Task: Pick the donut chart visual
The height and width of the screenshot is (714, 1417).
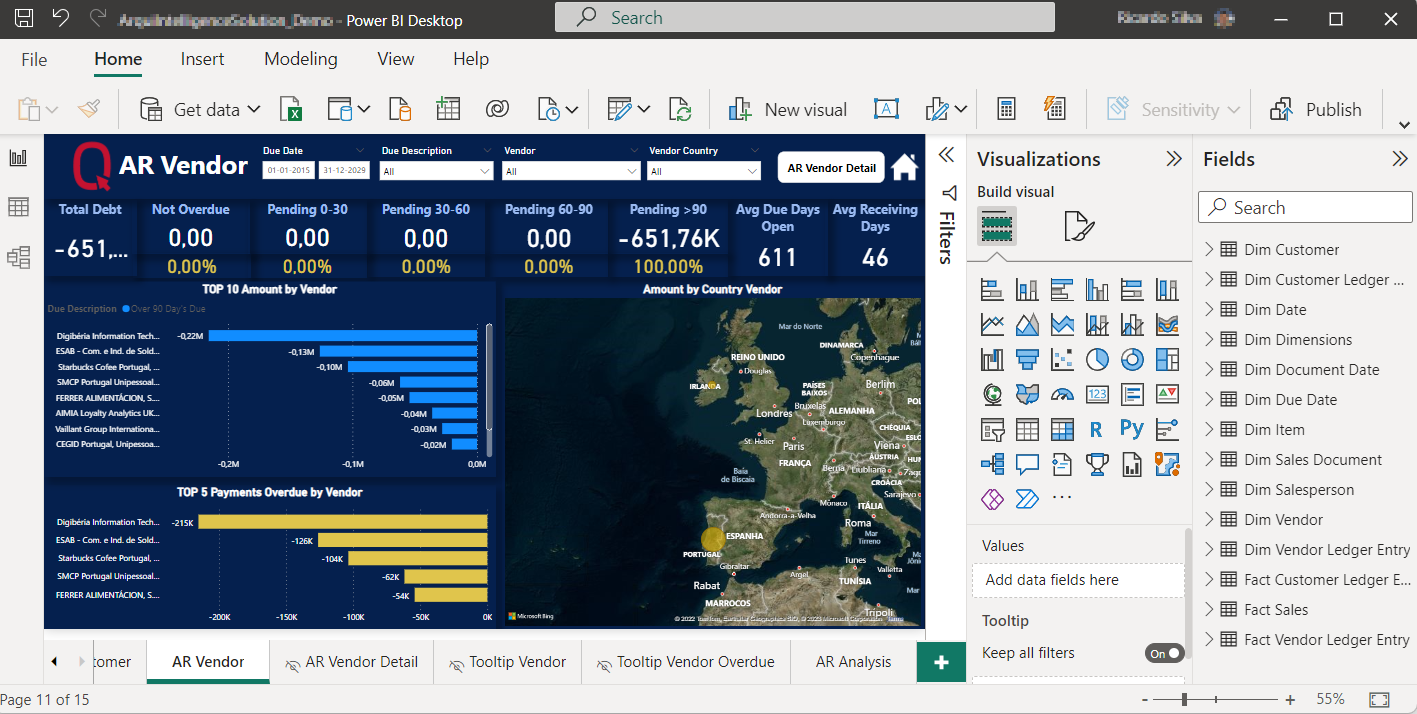Action: 1131,359
